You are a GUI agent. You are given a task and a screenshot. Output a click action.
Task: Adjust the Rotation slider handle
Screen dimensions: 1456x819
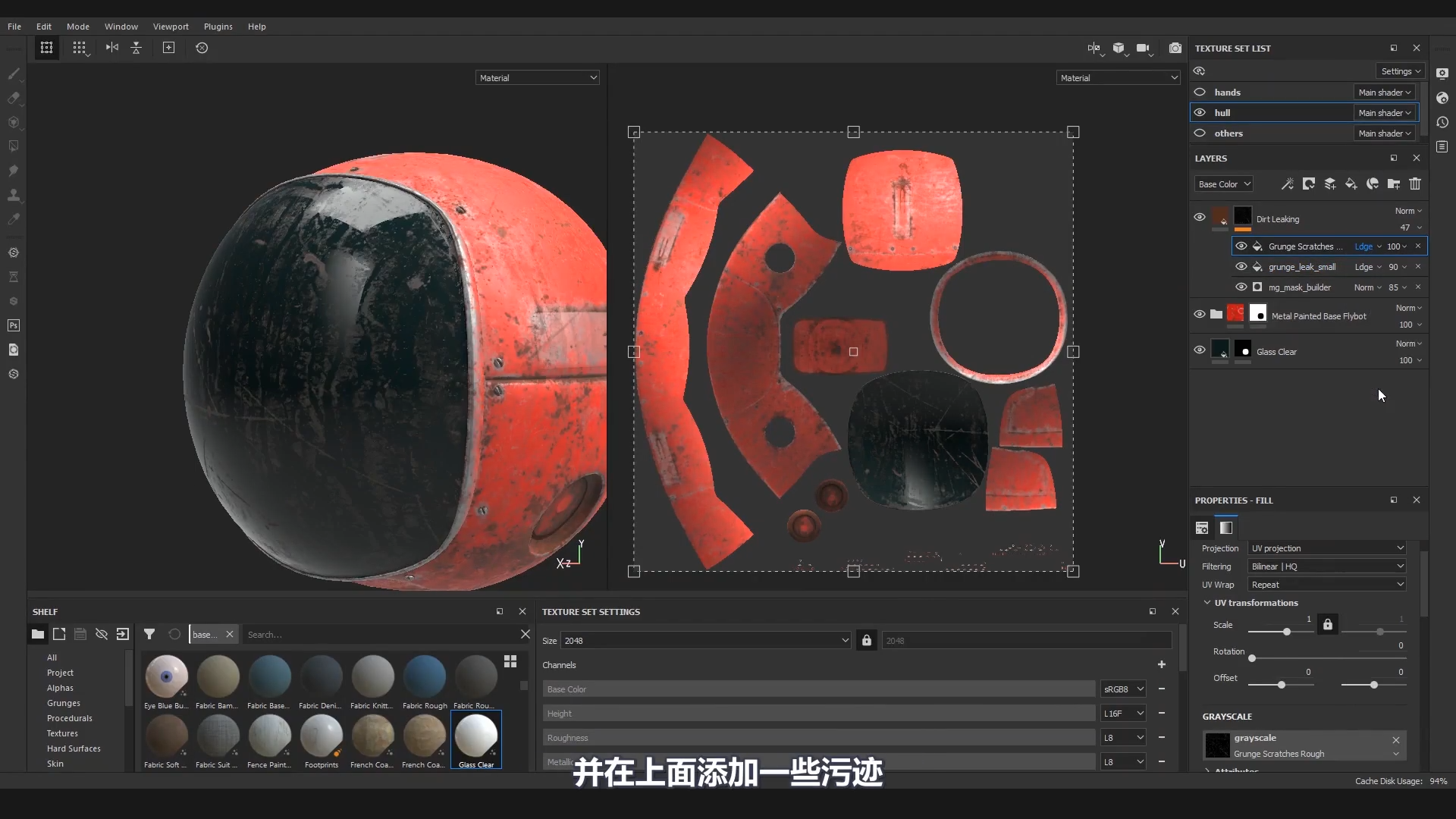tap(1252, 658)
